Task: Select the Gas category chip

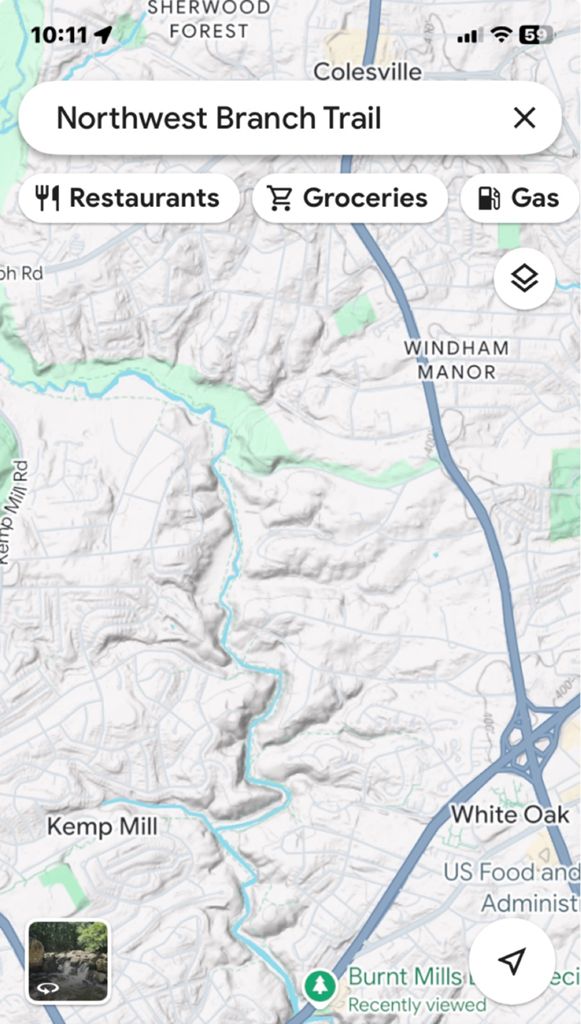Action: pyautogui.click(x=520, y=198)
